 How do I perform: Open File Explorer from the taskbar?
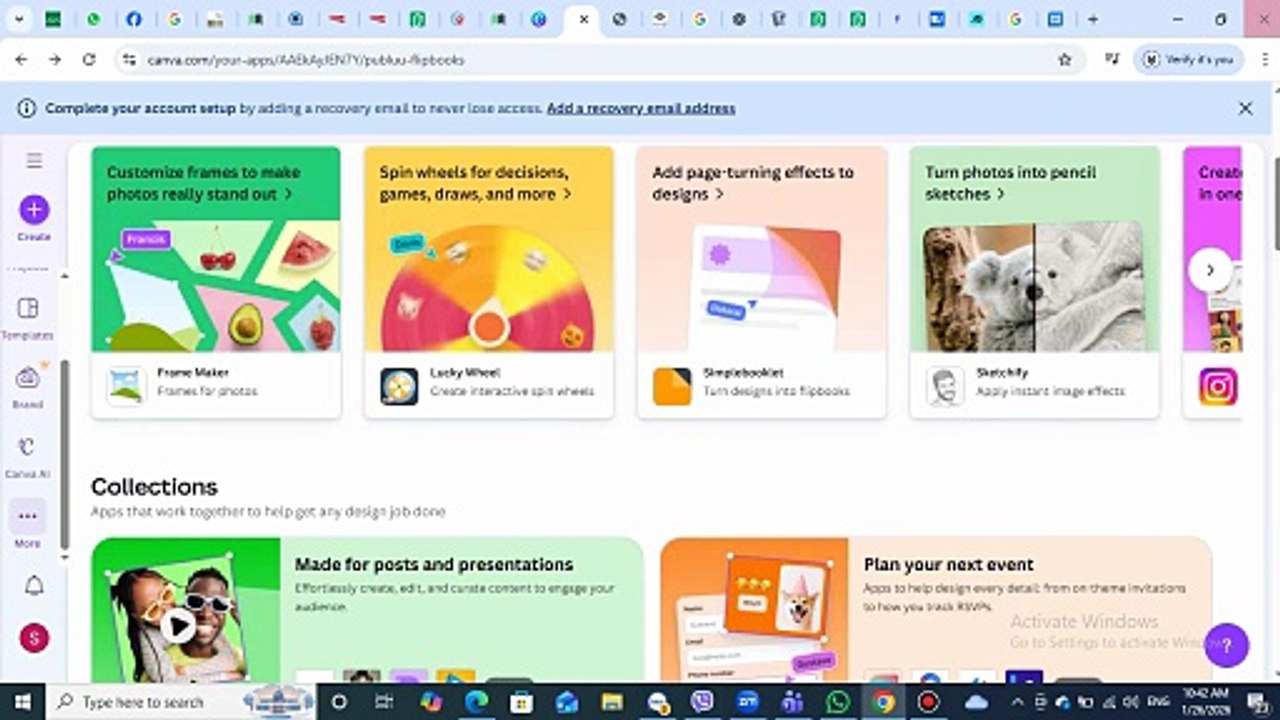point(612,702)
